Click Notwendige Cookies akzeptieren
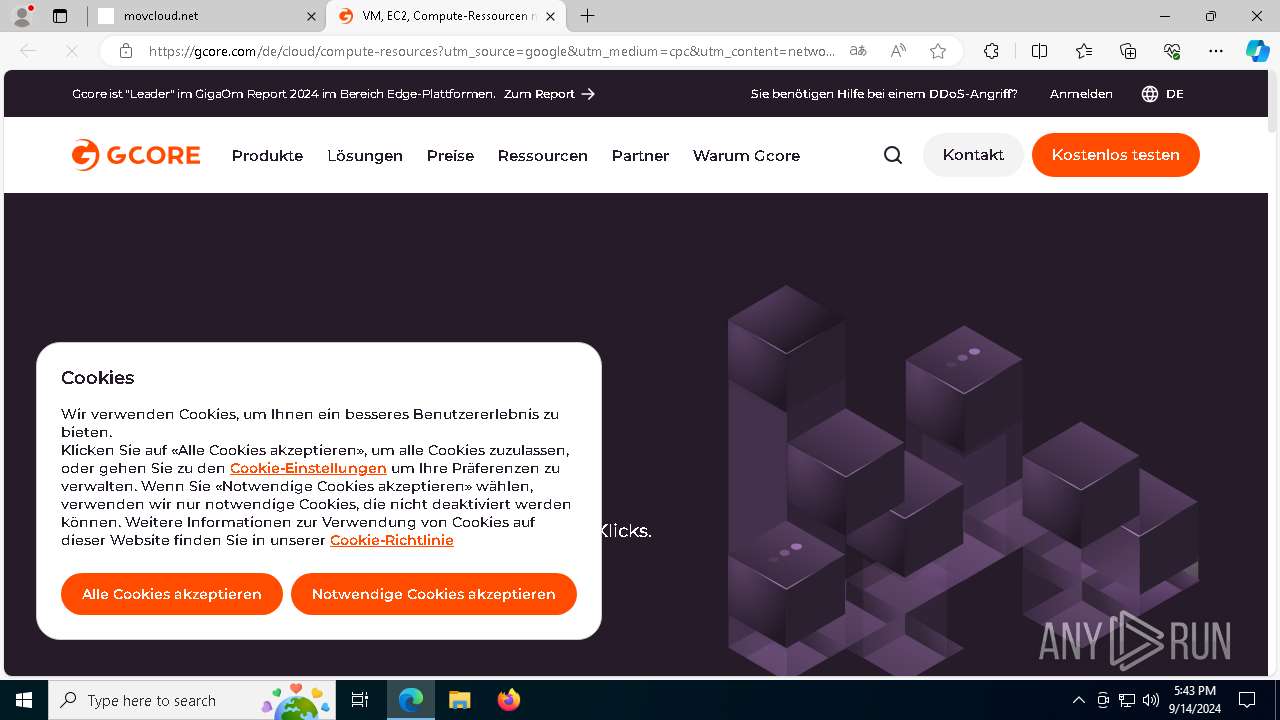This screenshot has width=1280, height=720. click(x=433, y=594)
